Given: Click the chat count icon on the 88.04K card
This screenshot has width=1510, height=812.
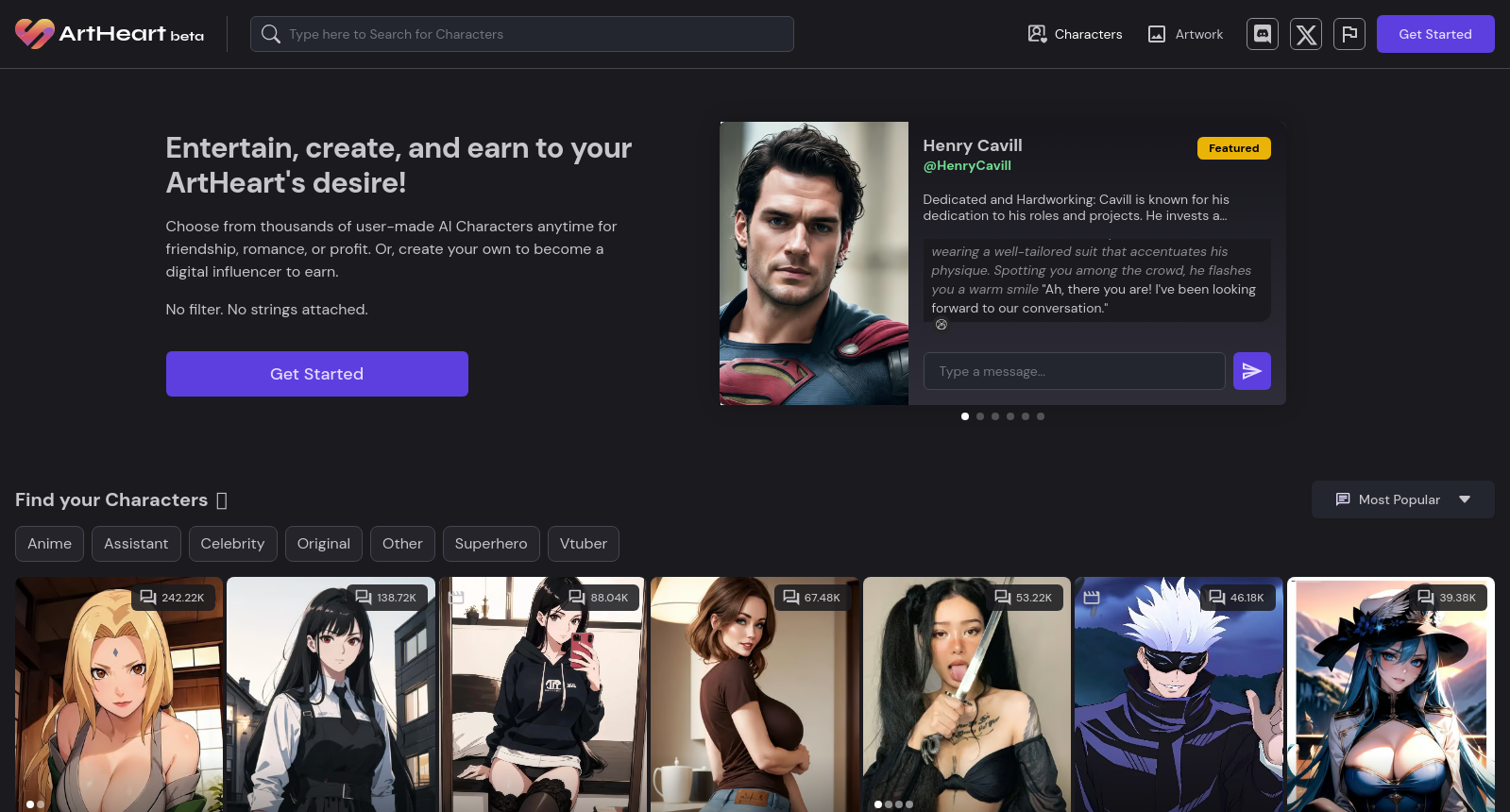Looking at the screenshot, I should pos(577,598).
